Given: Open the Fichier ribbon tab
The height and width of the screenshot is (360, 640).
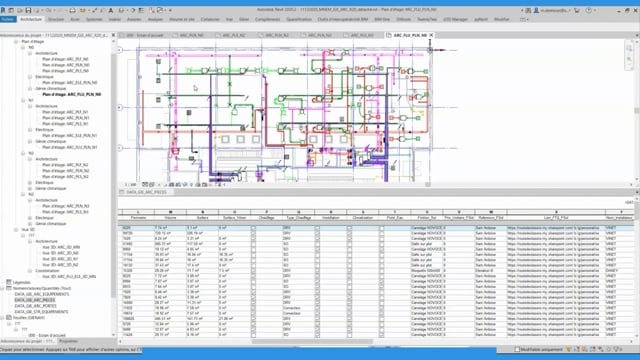Looking at the screenshot, I should point(7,19).
